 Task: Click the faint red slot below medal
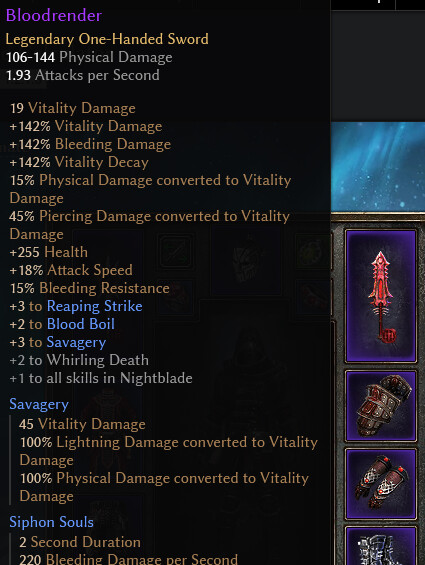(x=313, y=298)
